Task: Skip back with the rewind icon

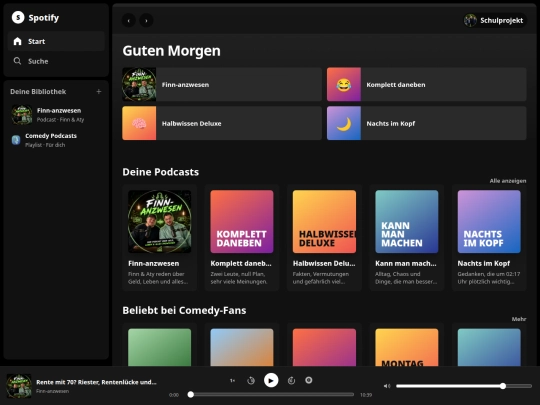Action: point(251,380)
